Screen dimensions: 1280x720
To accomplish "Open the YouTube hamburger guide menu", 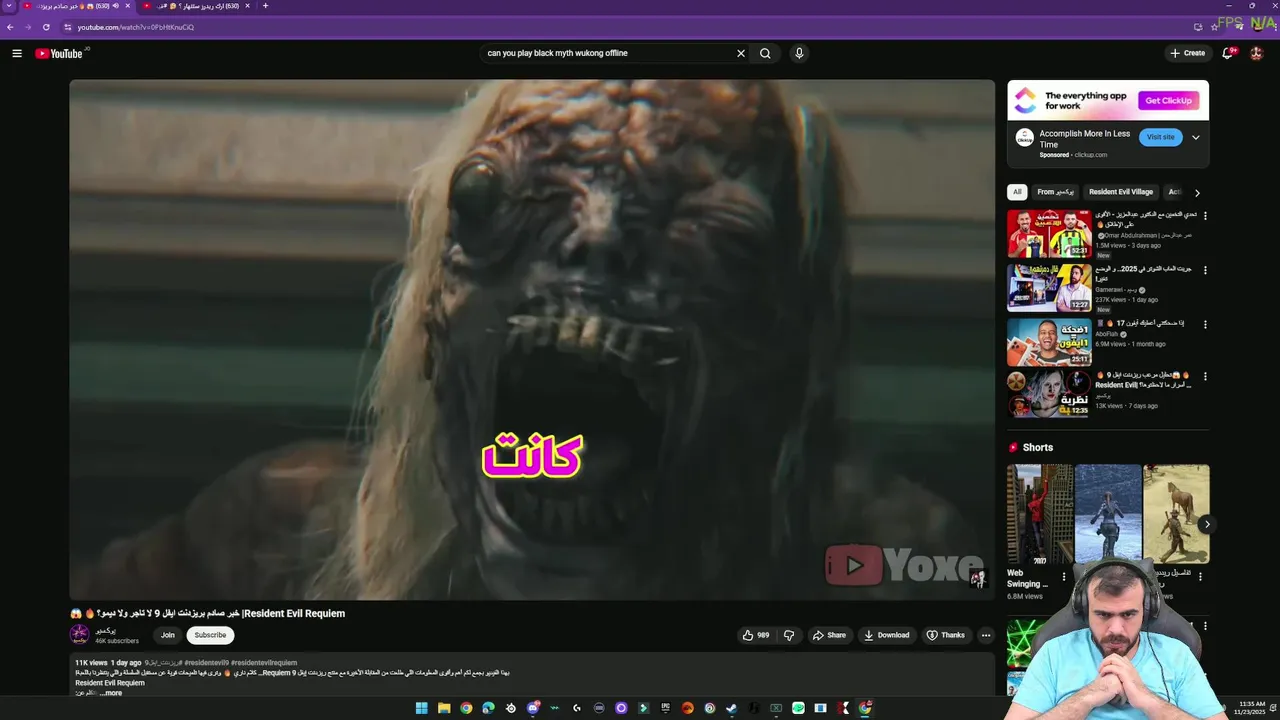I will coord(17,53).
